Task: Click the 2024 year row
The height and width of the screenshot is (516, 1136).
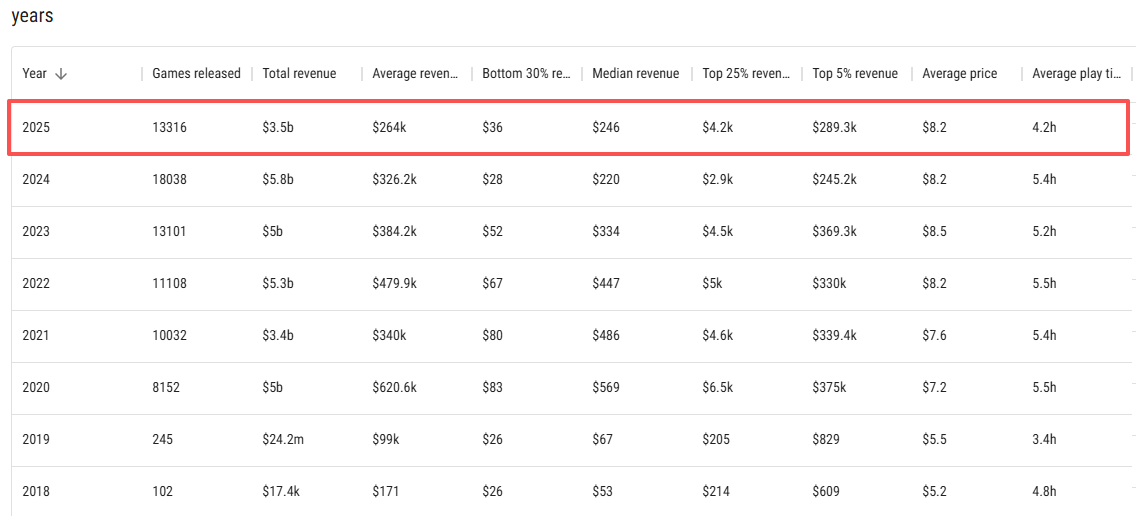Action: (x=36, y=179)
